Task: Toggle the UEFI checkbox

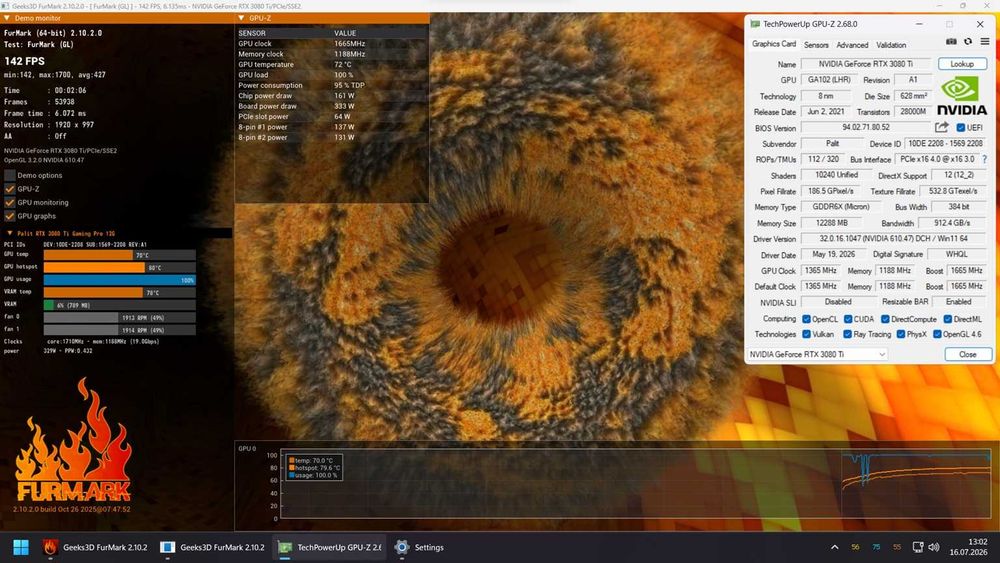Action: point(960,128)
